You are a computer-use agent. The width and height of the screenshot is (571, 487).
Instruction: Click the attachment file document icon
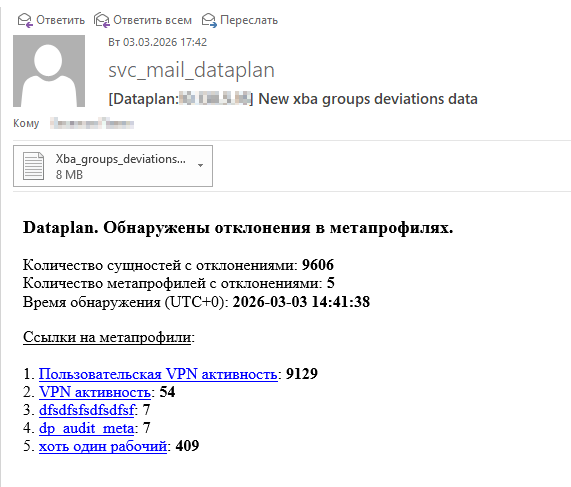34,166
